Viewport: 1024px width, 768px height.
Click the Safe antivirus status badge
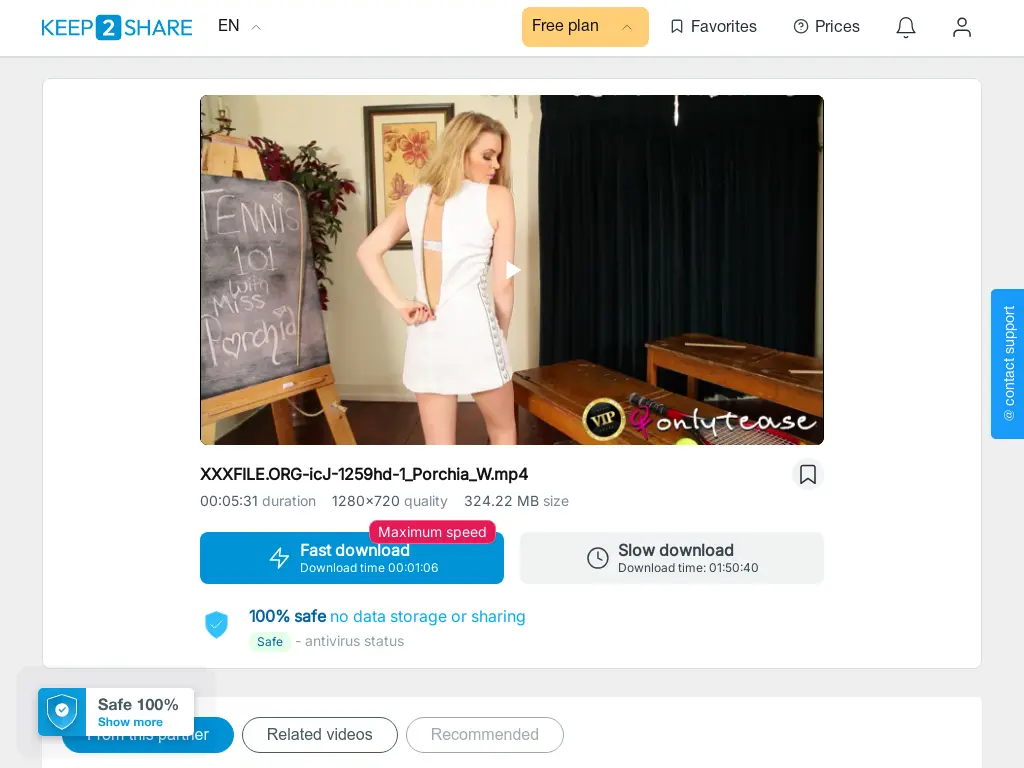coord(270,641)
